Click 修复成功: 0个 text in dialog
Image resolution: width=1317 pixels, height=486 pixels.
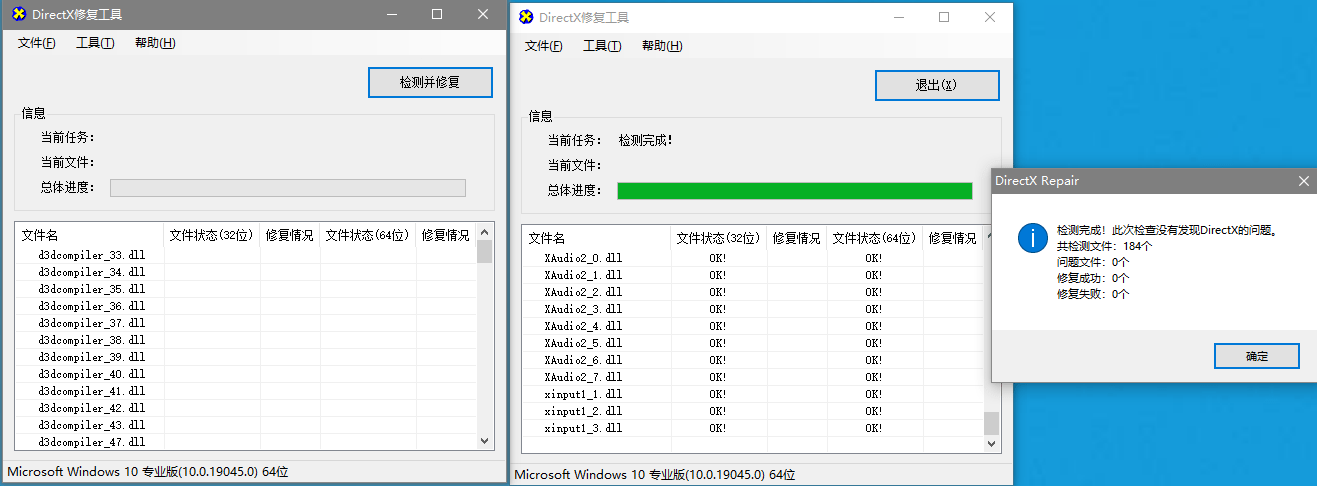[x=1093, y=278]
